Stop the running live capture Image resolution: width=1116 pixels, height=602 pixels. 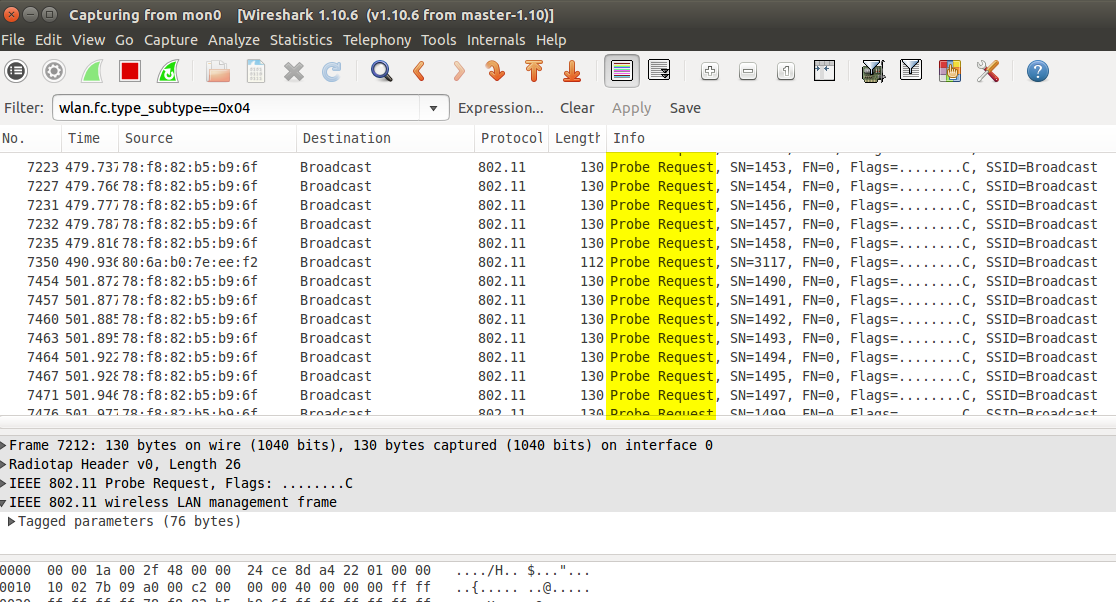pyautogui.click(x=130, y=71)
